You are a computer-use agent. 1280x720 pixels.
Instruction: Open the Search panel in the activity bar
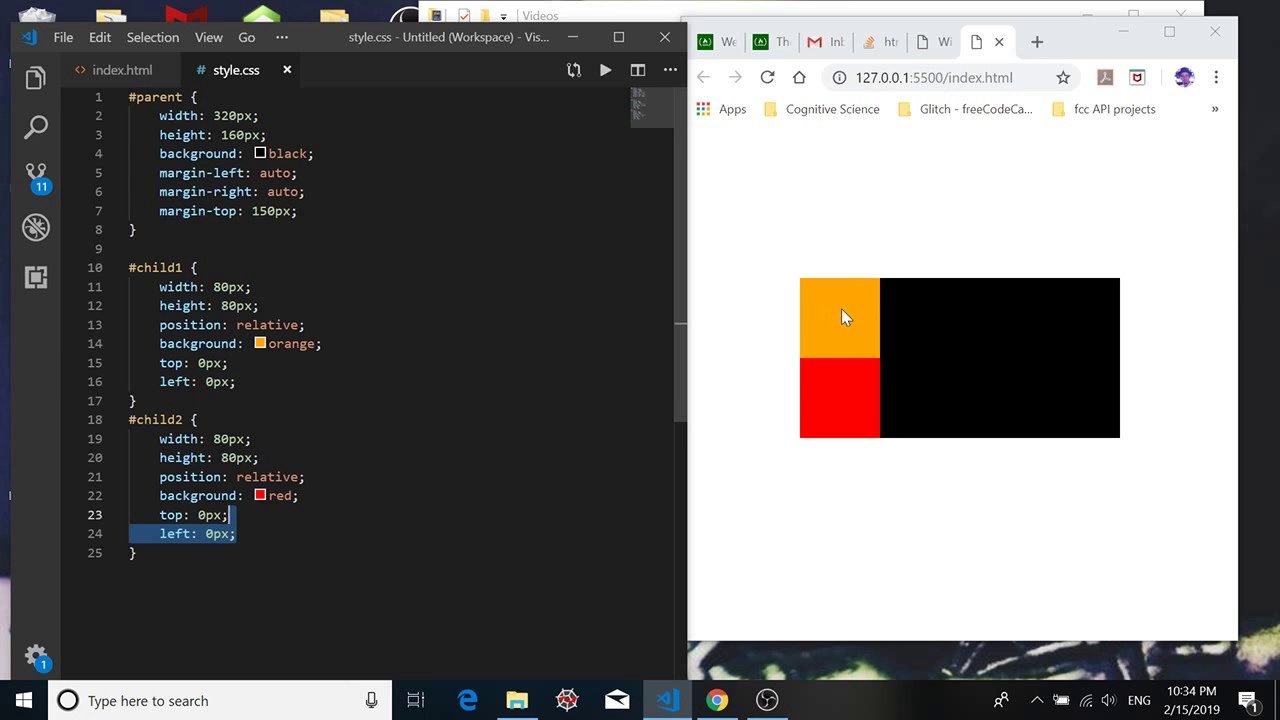point(36,127)
